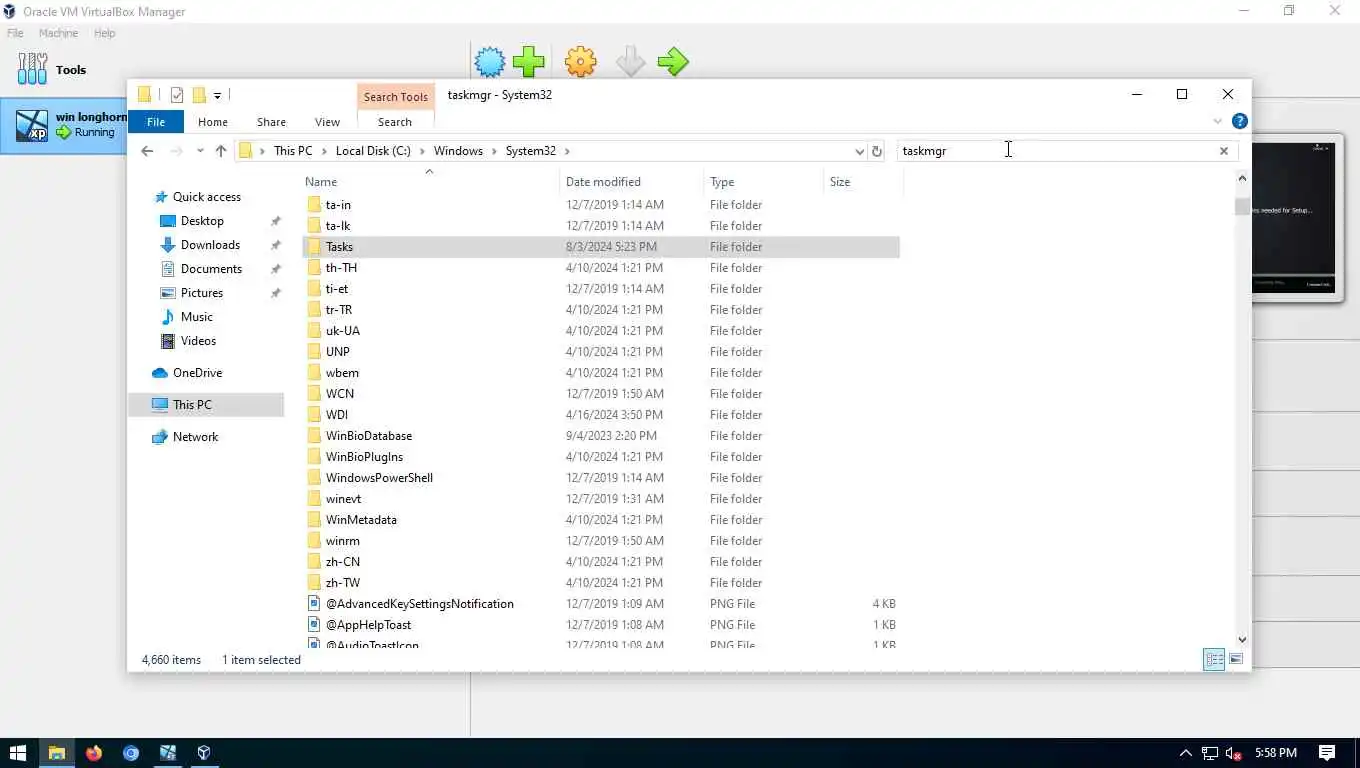Expand the ribbon with the chevron

(x=1217, y=121)
